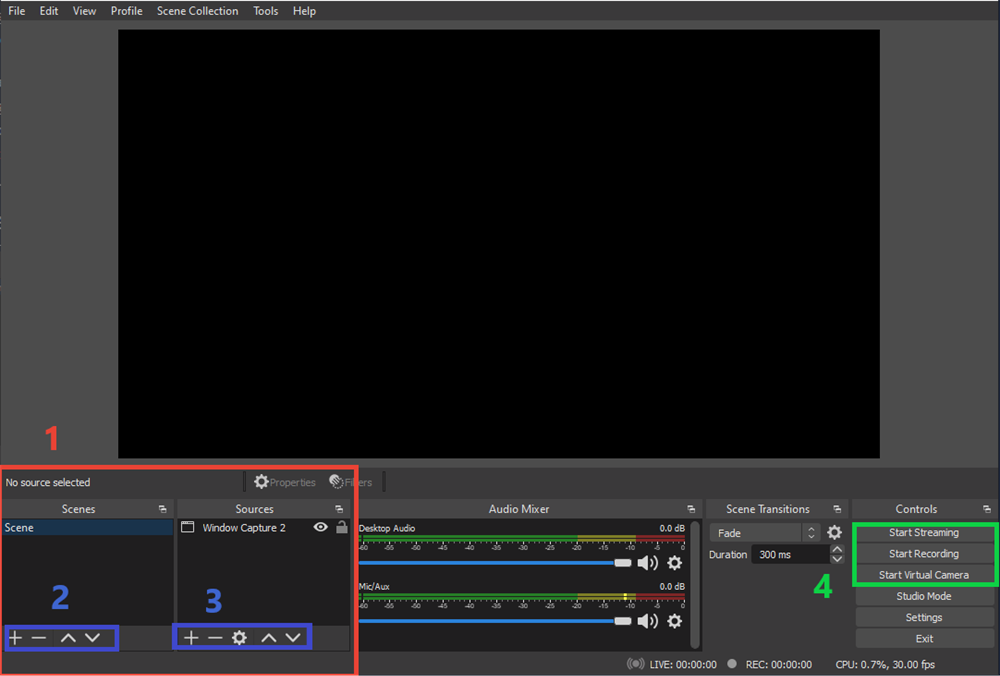The width and height of the screenshot is (1000, 676).
Task: Undock the Controls panel
Action: (x=987, y=509)
